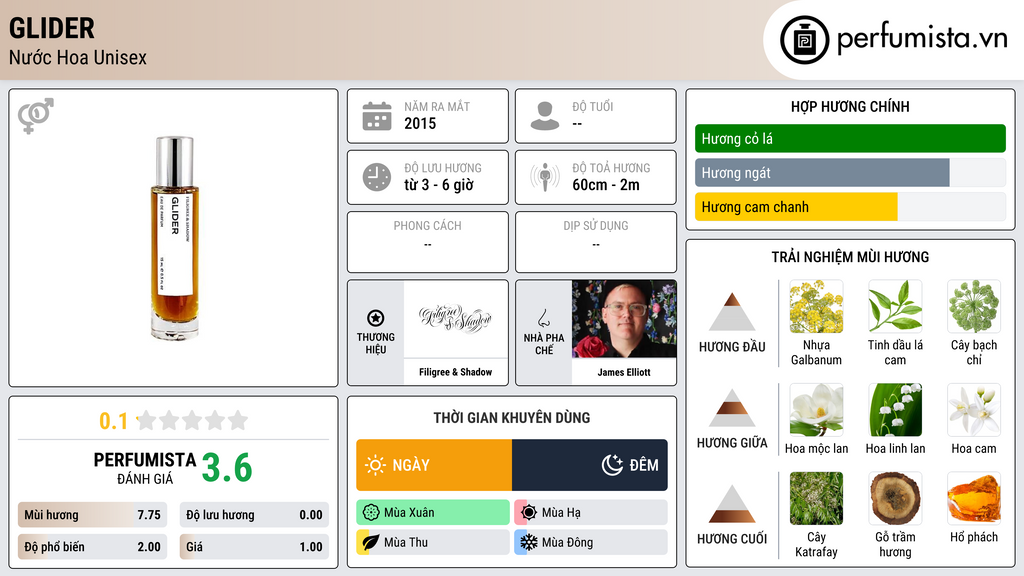Click the sillage person icon for Độ Toả Hương

pyautogui.click(x=545, y=178)
